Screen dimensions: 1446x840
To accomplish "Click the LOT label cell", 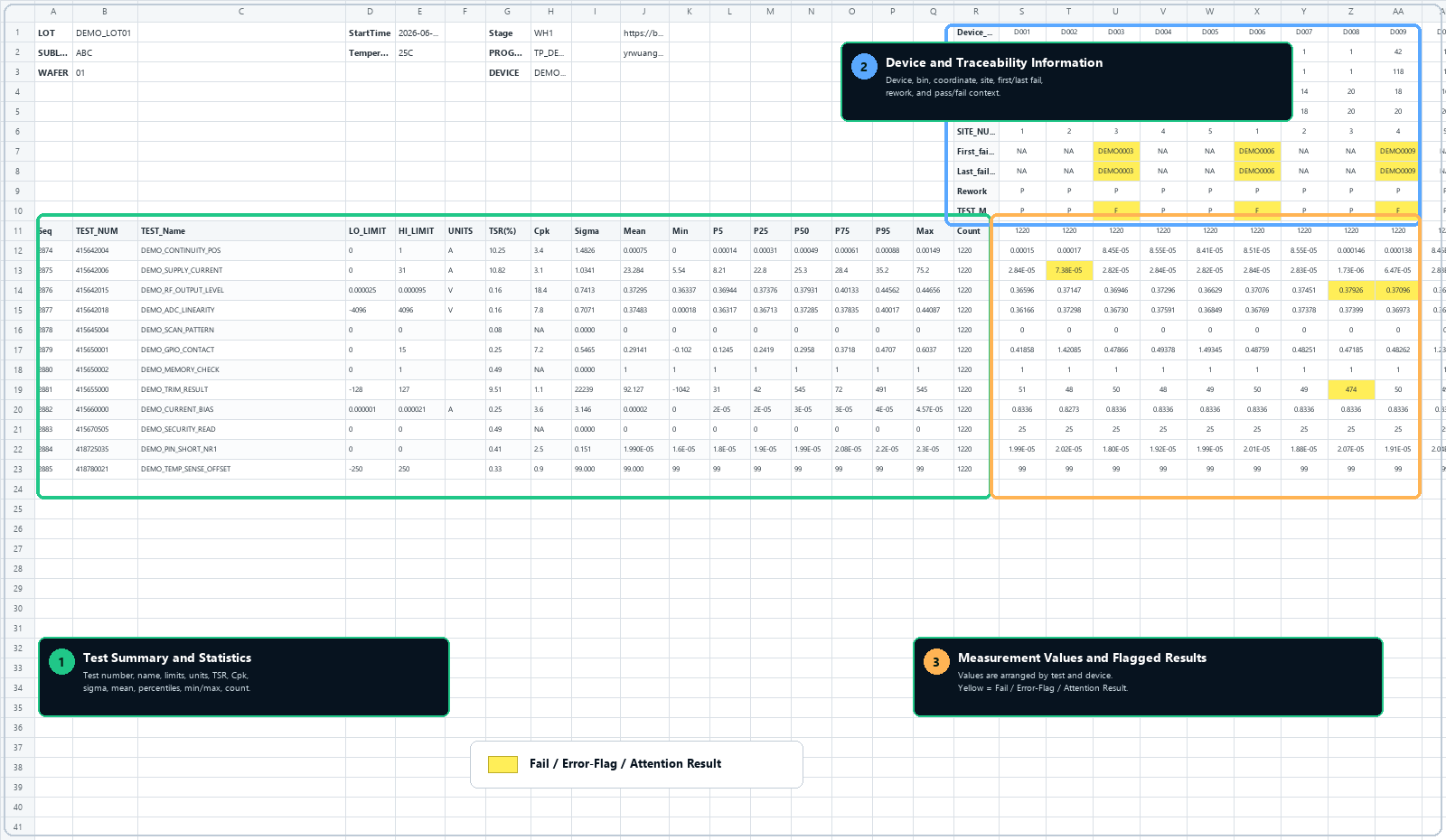I will [53, 33].
